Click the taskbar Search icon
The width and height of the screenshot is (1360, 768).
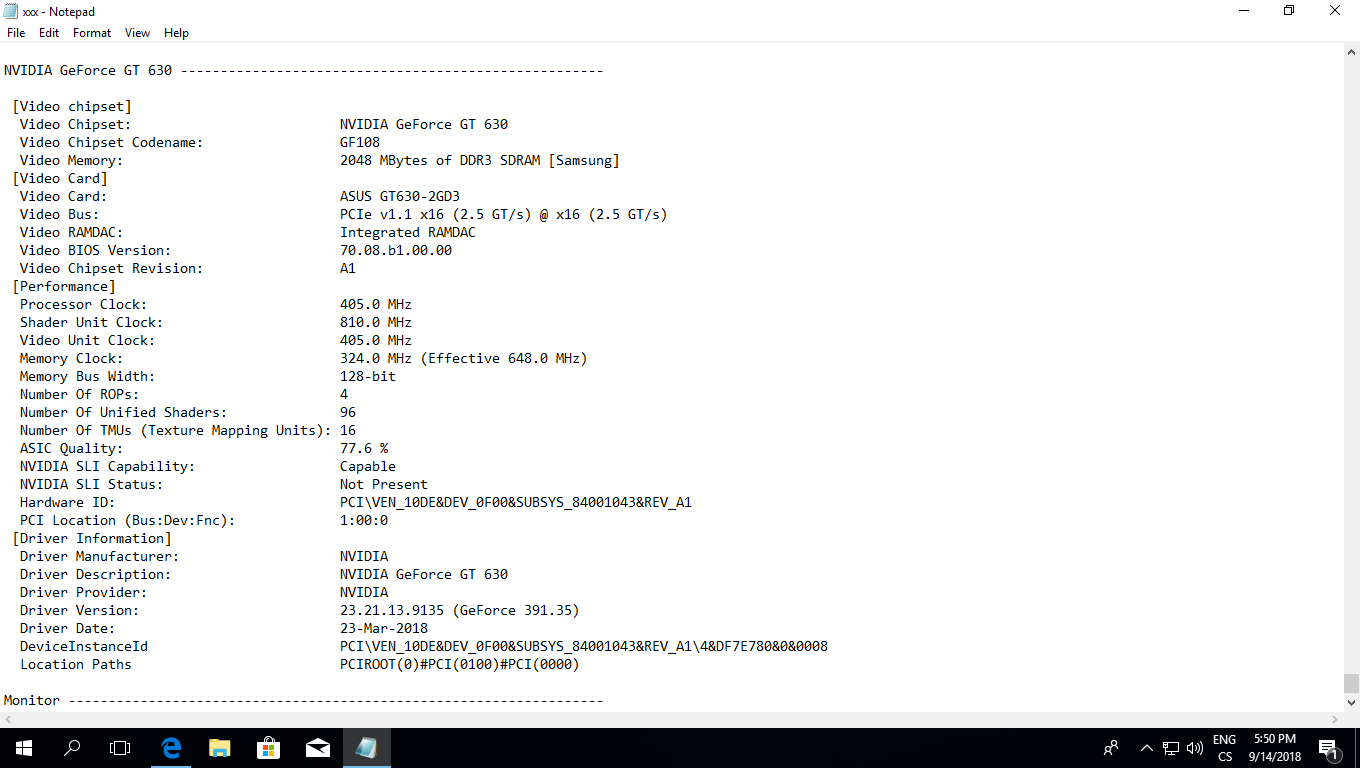(x=72, y=748)
